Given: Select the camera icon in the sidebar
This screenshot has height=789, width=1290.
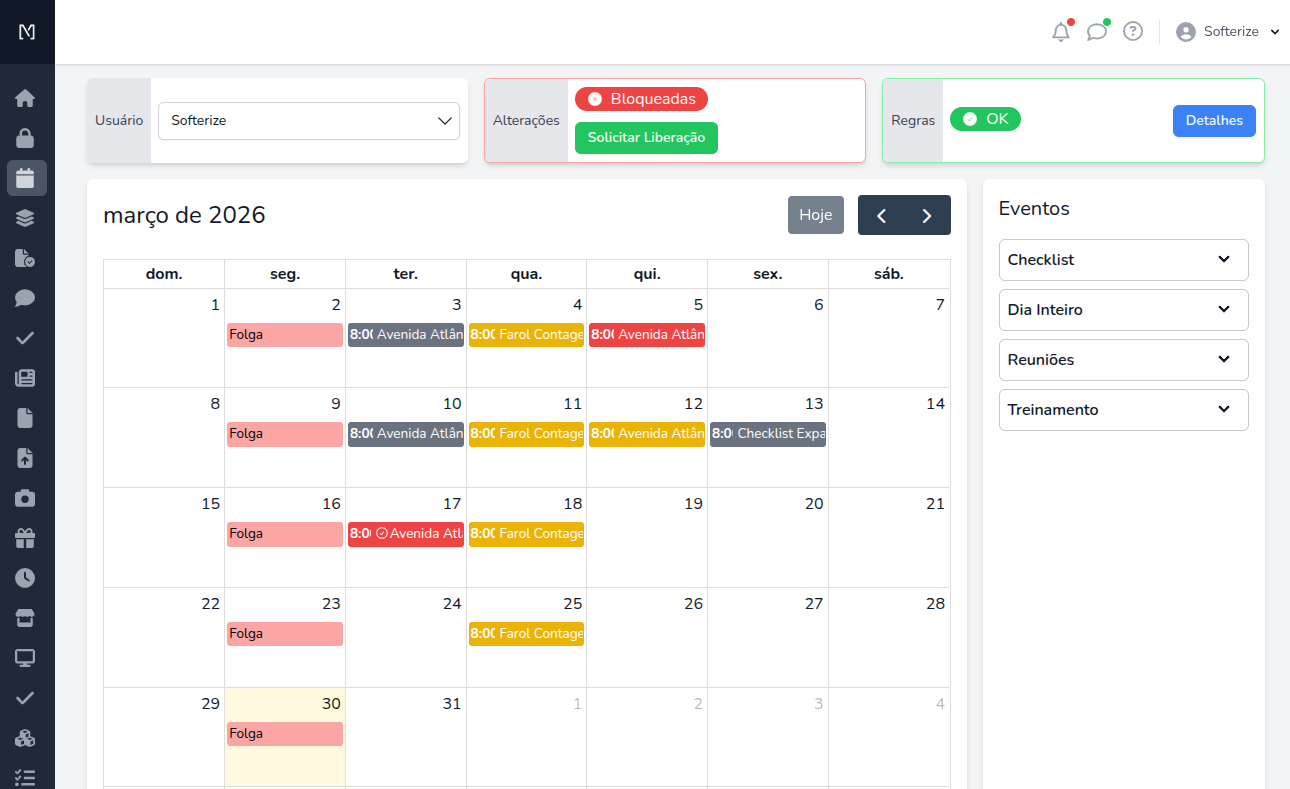Looking at the screenshot, I should [26, 498].
